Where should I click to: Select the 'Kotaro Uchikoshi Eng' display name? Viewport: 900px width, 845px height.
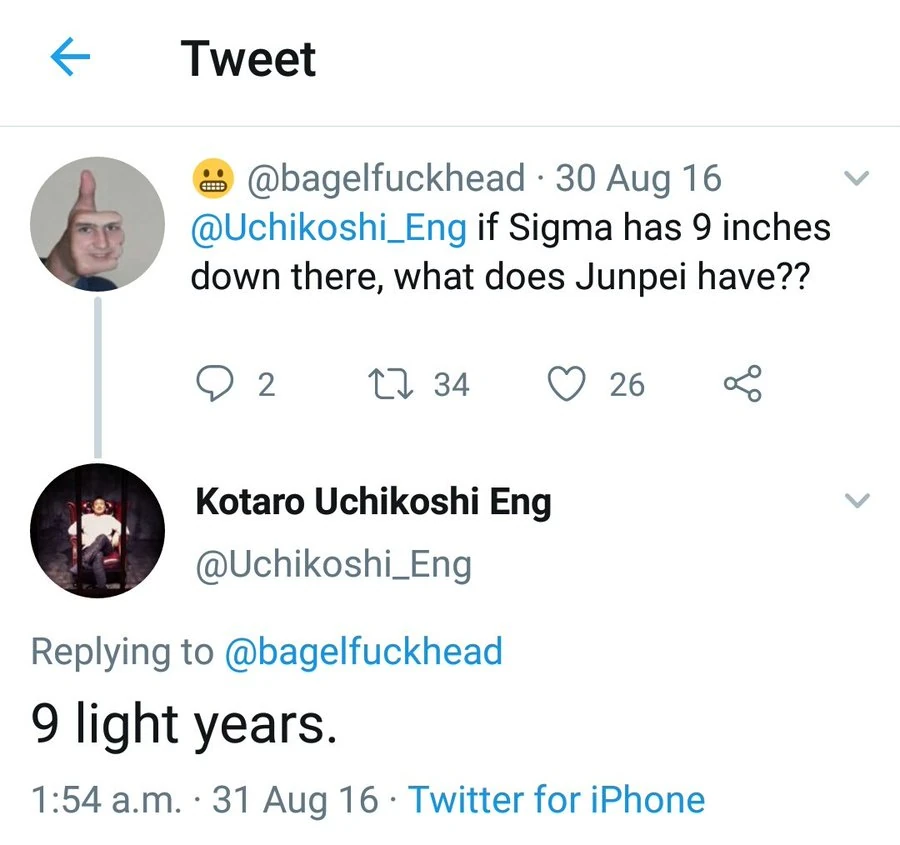pos(373,502)
